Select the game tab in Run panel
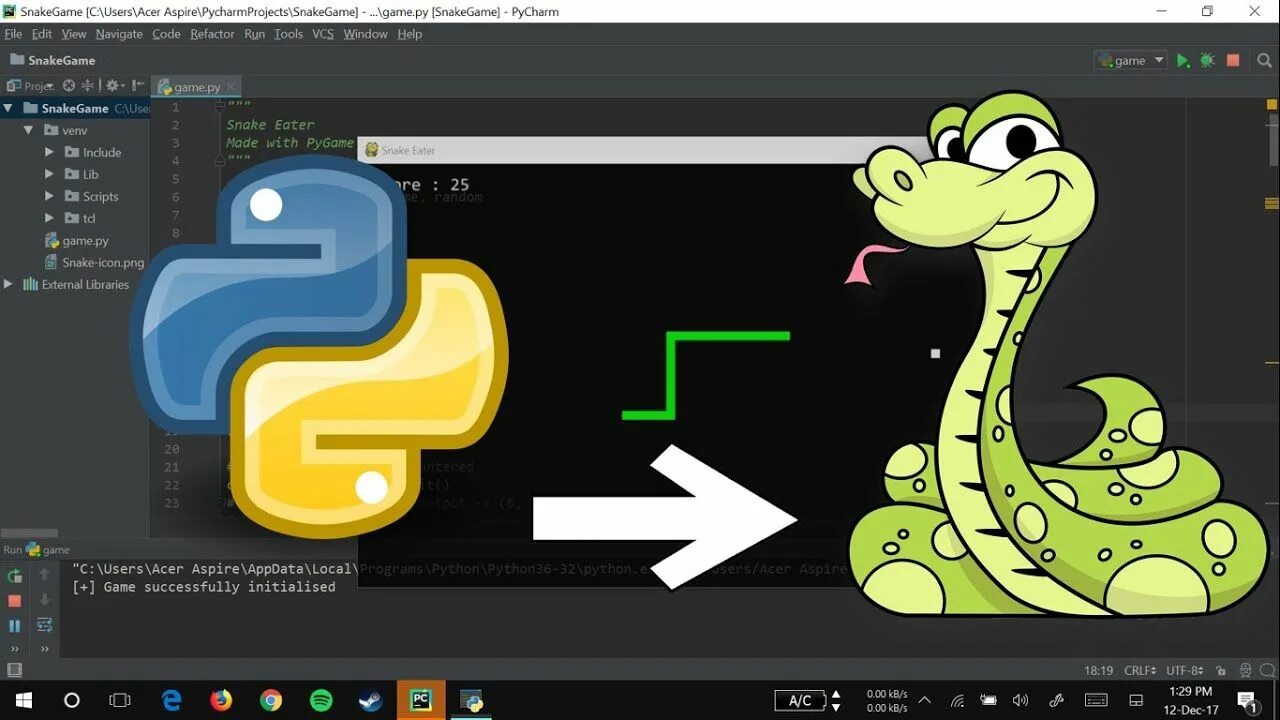 pyautogui.click(x=48, y=550)
